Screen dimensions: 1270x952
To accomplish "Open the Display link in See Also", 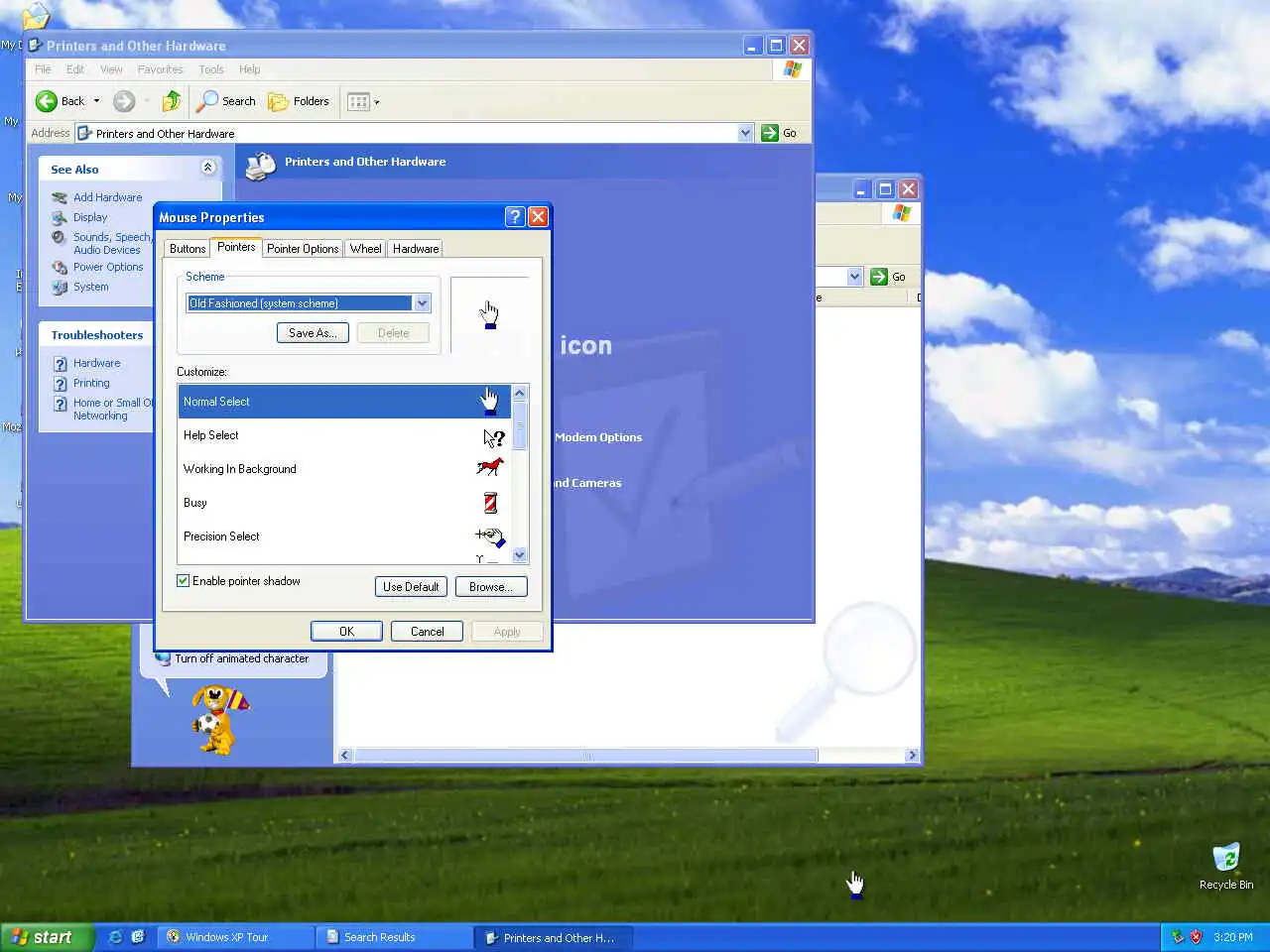I will 90,217.
